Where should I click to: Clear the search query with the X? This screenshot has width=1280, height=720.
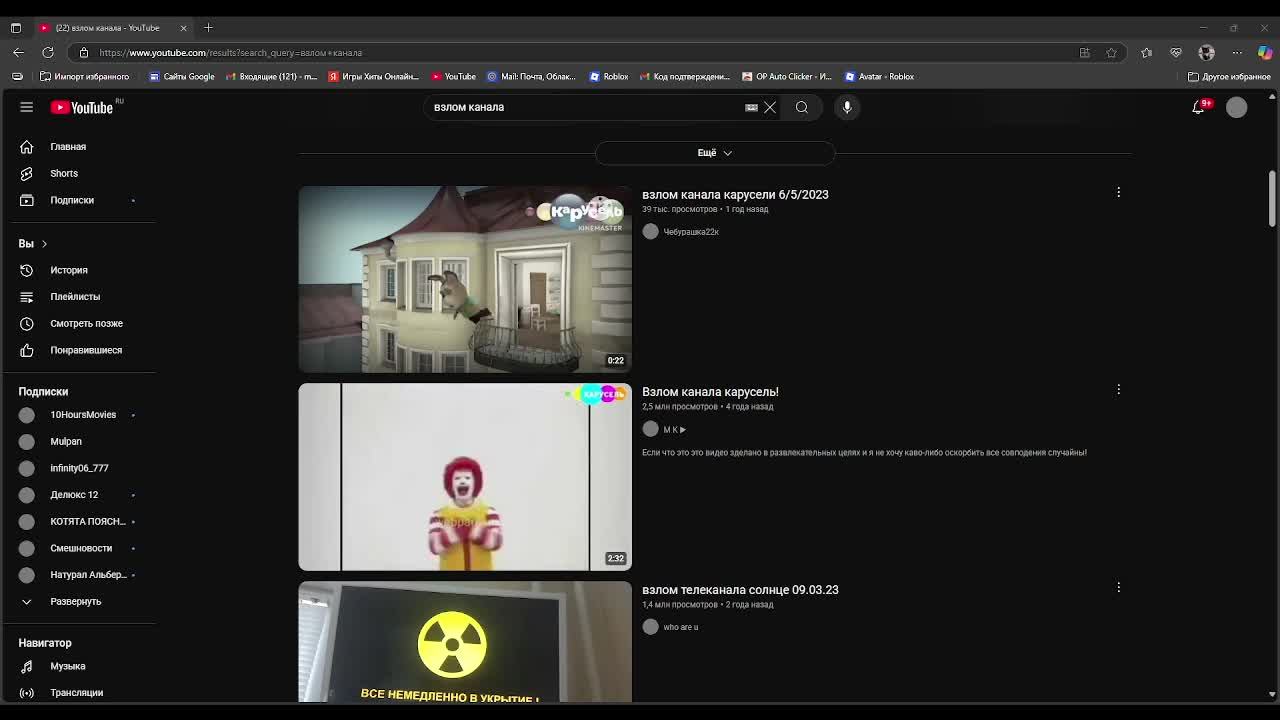point(770,107)
